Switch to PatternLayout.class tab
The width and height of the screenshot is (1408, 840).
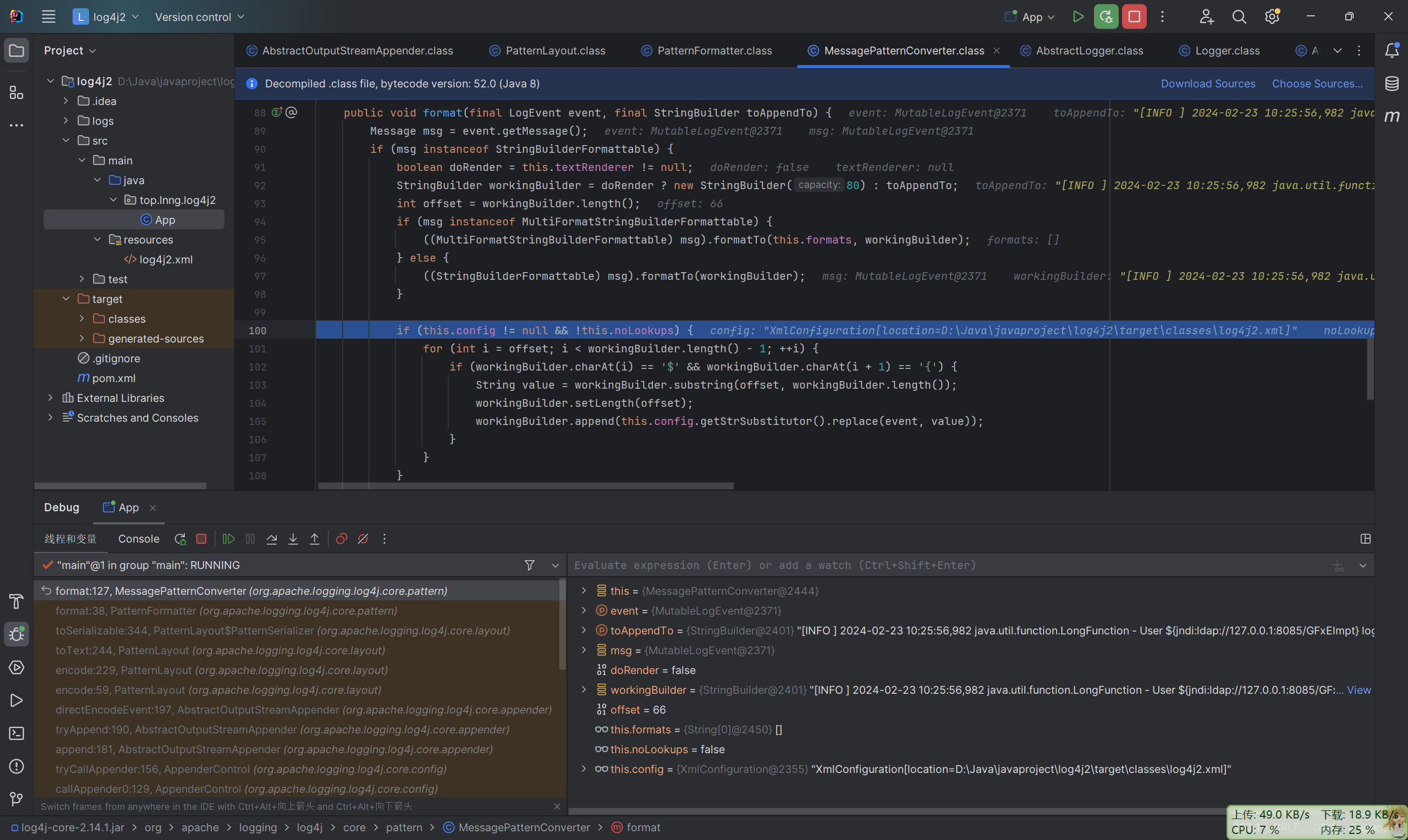click(547, 51)
